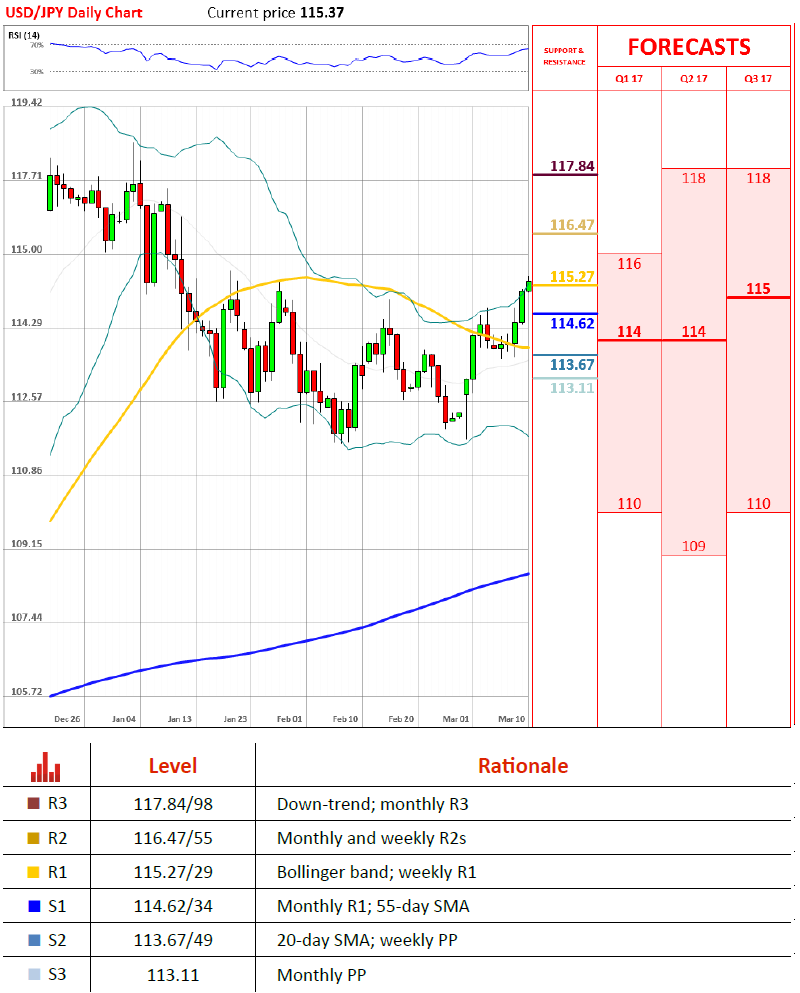The width and height of the screenshot is (800, 993).
Task: Click the 115.27 resistance level label
Action: [x=572, y=277]
